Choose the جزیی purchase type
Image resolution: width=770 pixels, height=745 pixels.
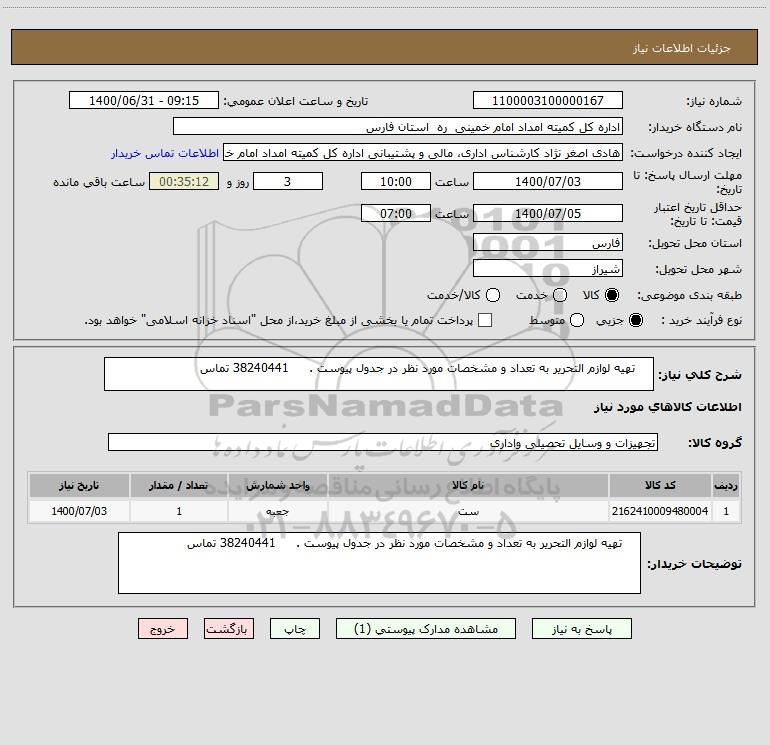click(x=635, y=320)
